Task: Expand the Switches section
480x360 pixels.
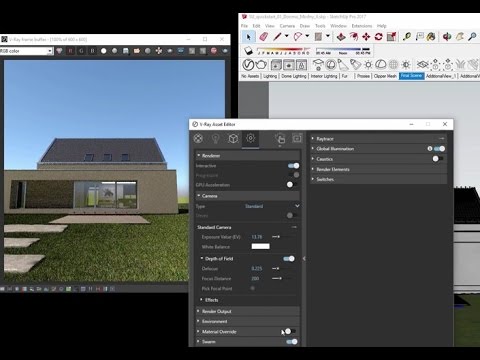Action: (378, 179)
